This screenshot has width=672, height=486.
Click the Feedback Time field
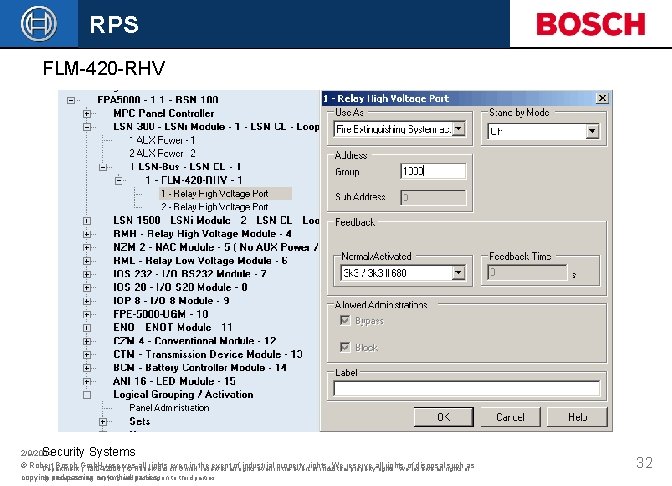(x=527, y=273)
